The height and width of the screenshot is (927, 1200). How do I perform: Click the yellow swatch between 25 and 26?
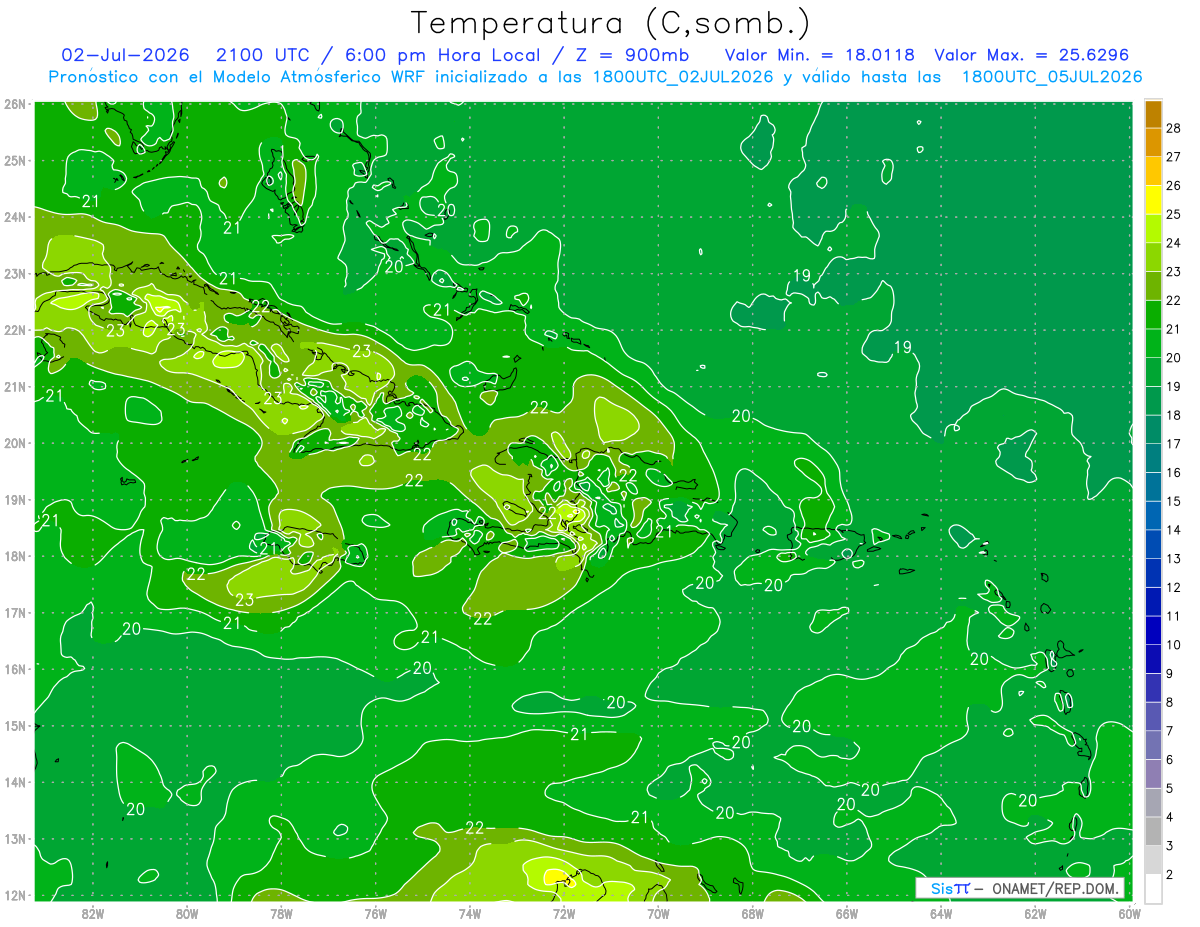(1153, 199)
